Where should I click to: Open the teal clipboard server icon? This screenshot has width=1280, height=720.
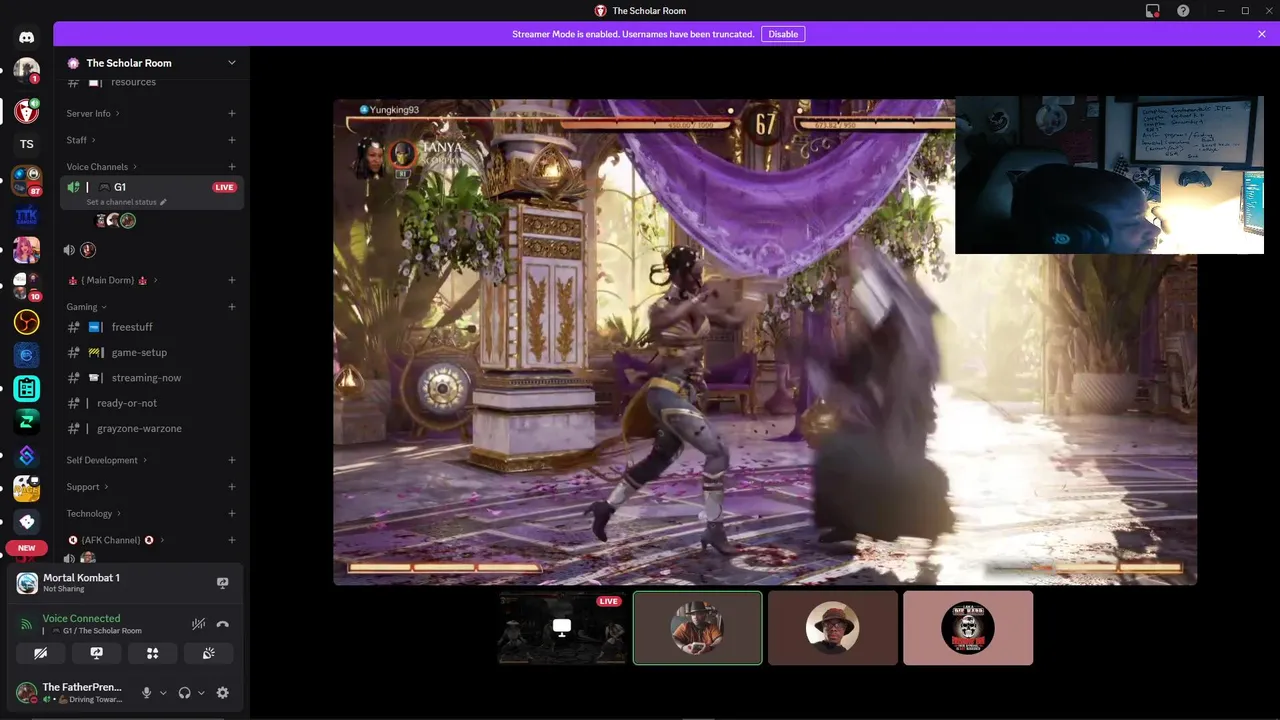point(27,389)
